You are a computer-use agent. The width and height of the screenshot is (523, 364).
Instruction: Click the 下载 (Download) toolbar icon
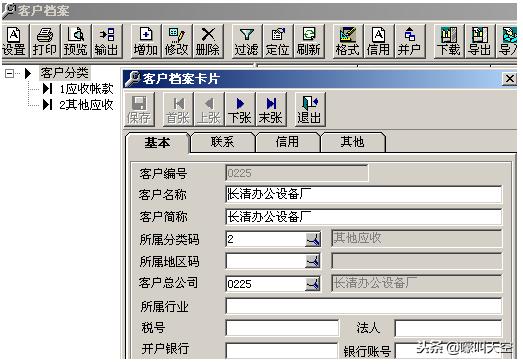449,41
